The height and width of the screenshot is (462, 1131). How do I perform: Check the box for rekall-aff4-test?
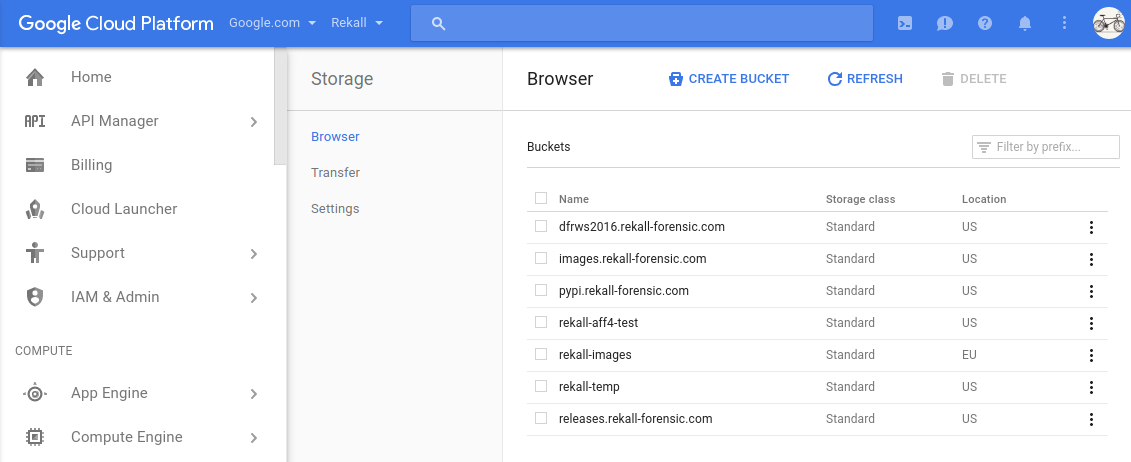(x=541, y=322)
